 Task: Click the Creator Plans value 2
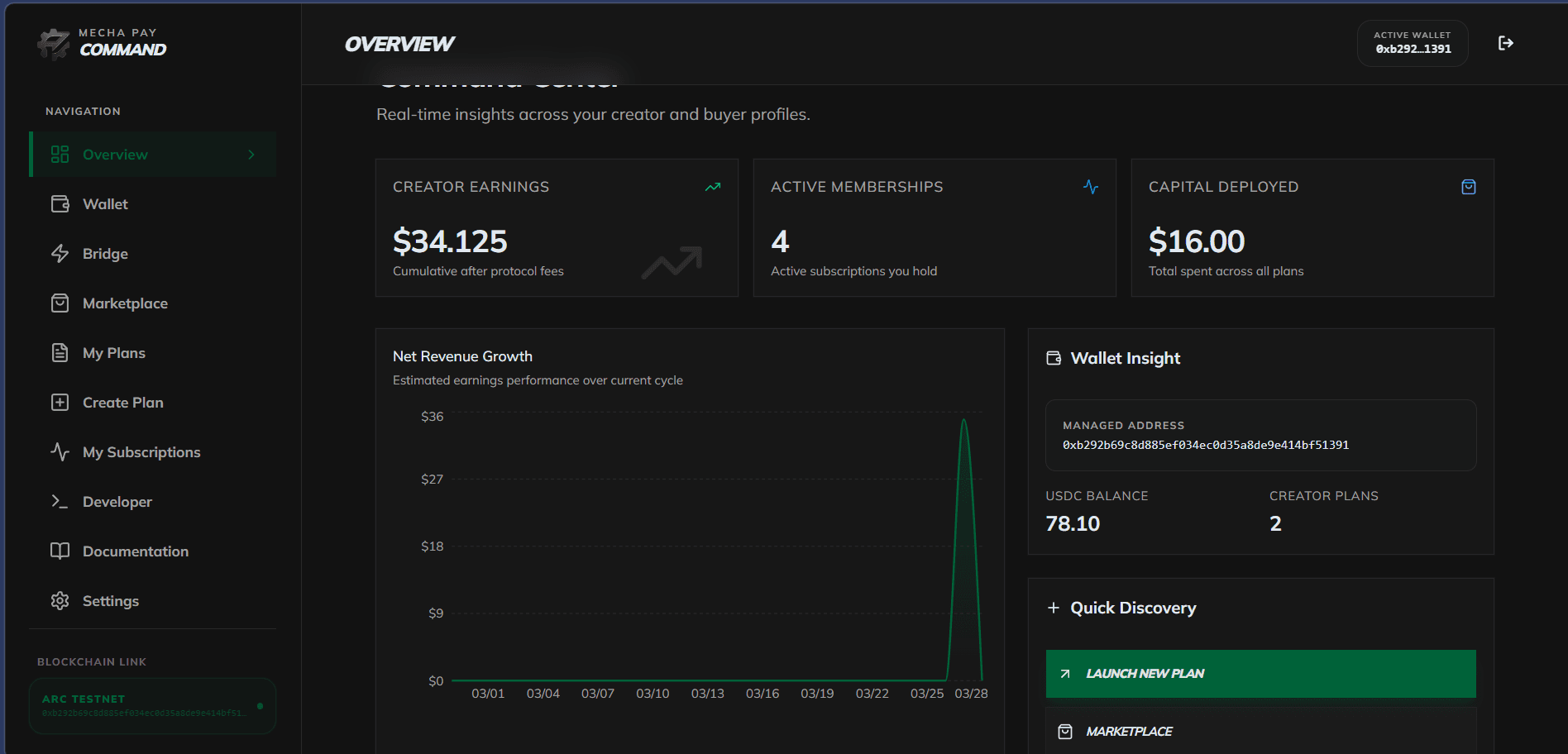coord(1275,523)
